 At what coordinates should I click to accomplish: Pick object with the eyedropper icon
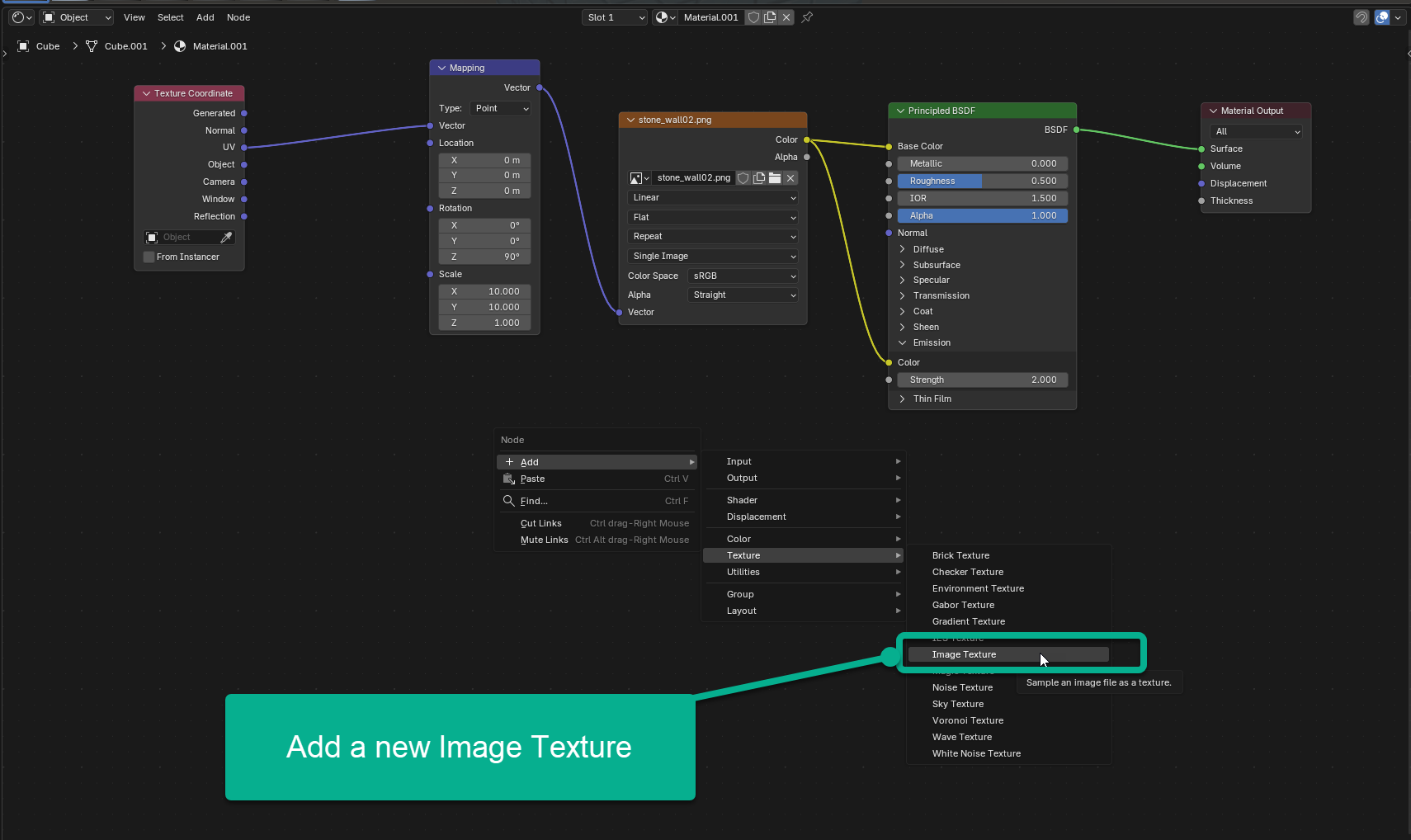point(226,237)
